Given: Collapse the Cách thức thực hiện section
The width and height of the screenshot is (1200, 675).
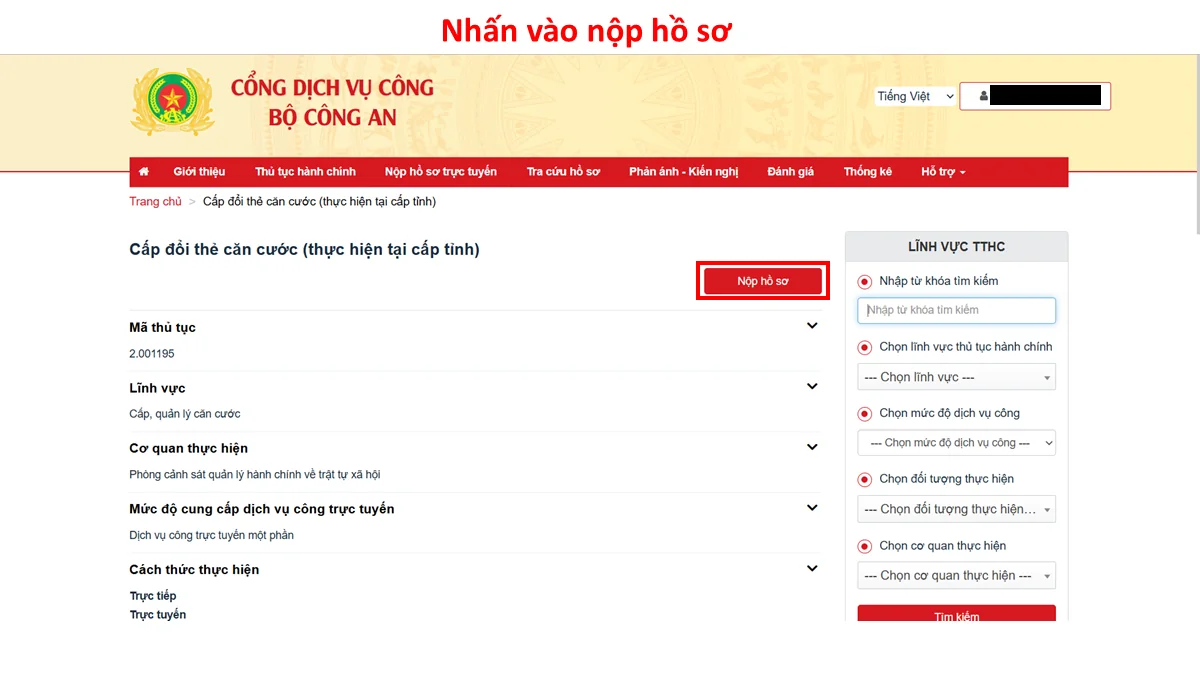Looking at the screenshot, I should tap(812, 569).
